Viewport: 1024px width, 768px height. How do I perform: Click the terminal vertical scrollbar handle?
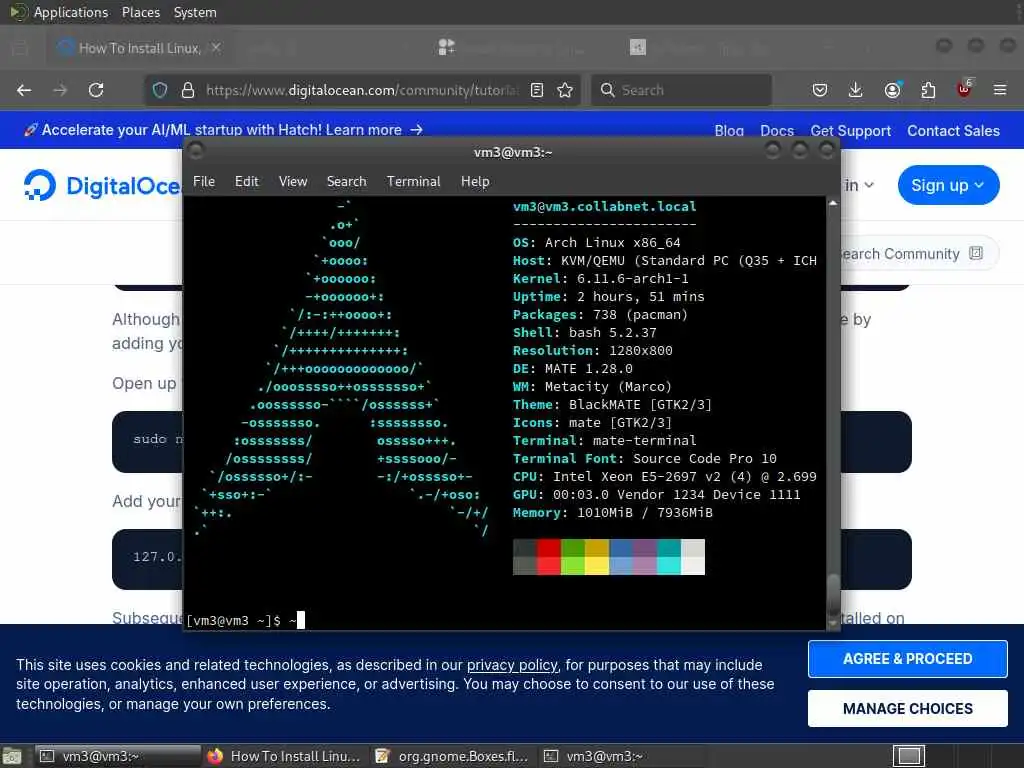[833, 596]
